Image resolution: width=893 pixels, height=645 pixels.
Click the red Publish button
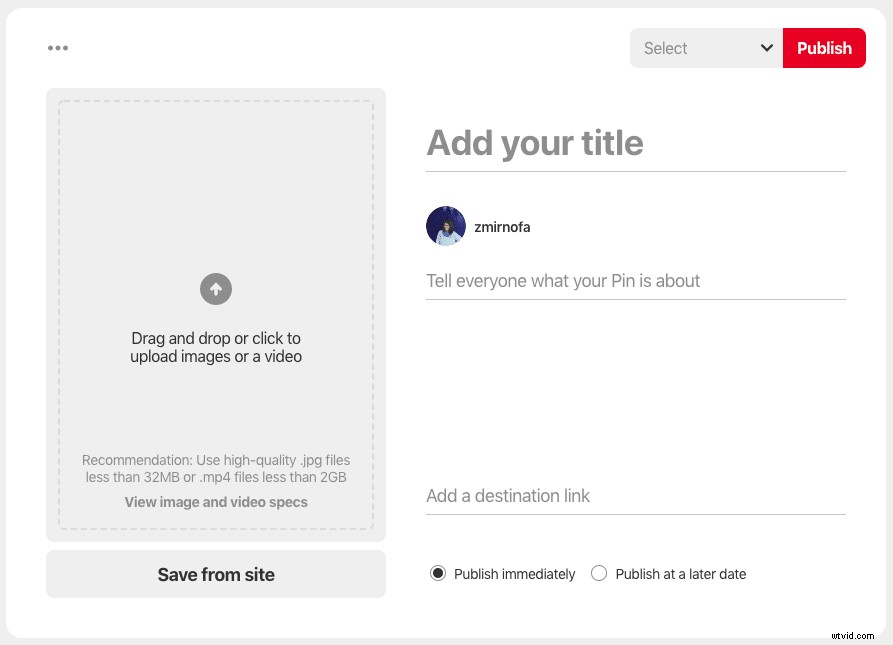(x=824, y=48)
